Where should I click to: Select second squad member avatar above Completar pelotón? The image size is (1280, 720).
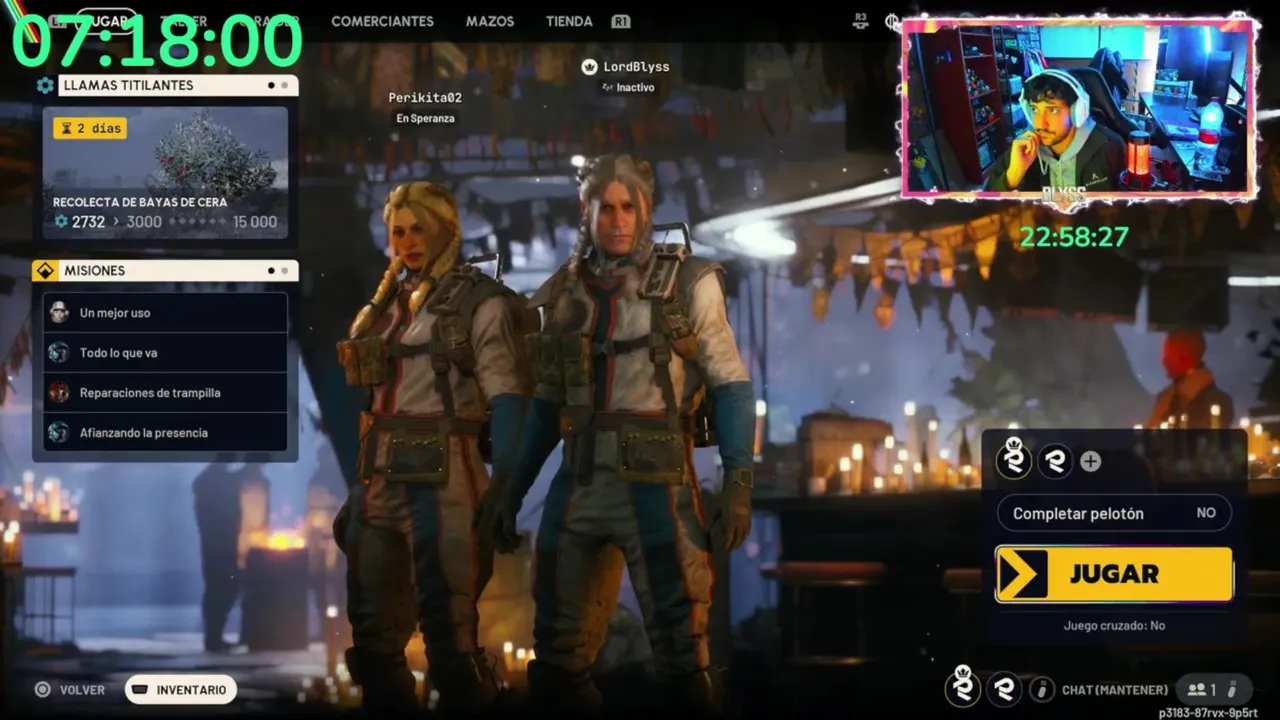pyautogui.click(x=1055, y=461)
